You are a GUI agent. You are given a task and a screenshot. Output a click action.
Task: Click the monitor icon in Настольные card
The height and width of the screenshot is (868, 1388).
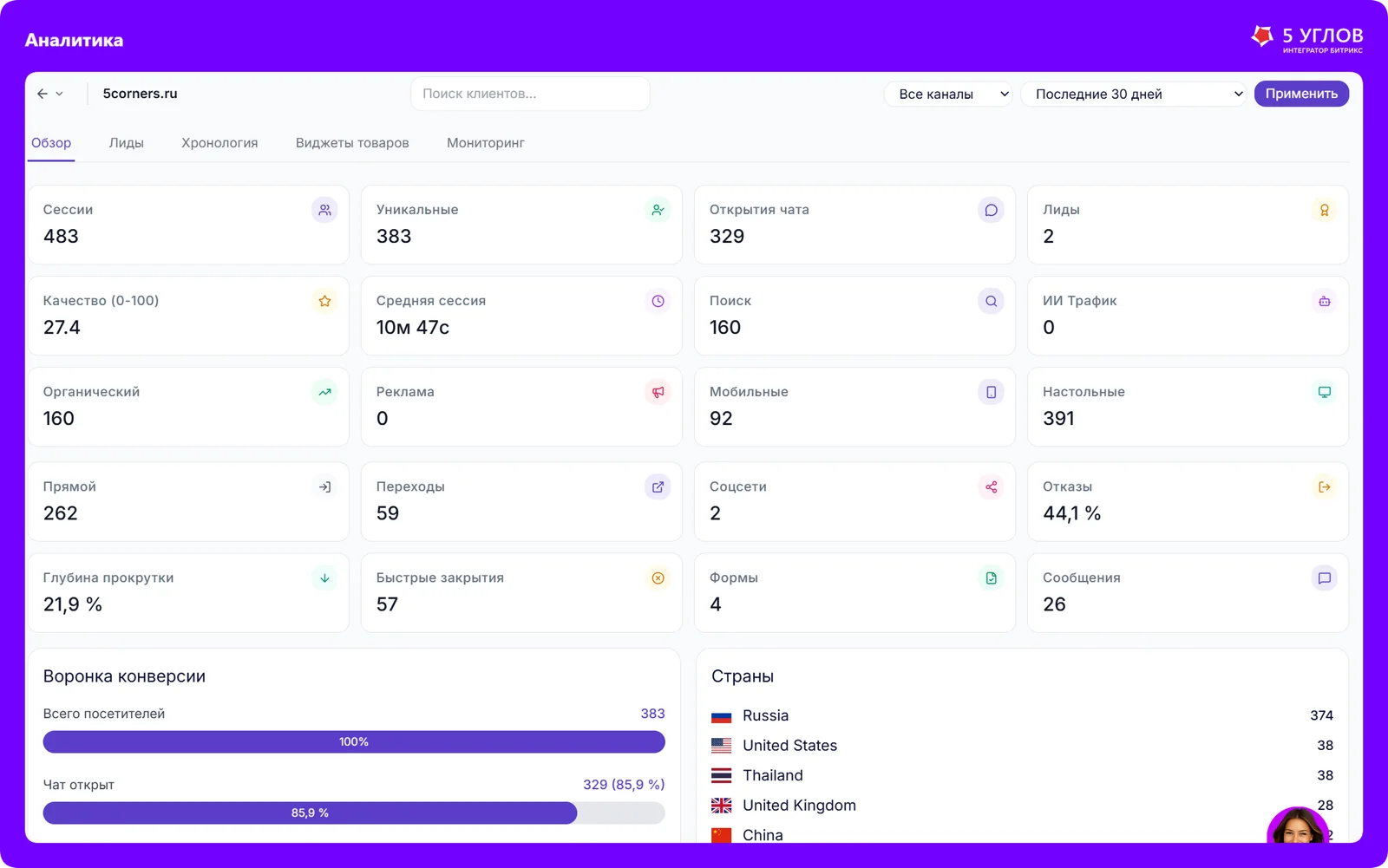point(1324,392)
